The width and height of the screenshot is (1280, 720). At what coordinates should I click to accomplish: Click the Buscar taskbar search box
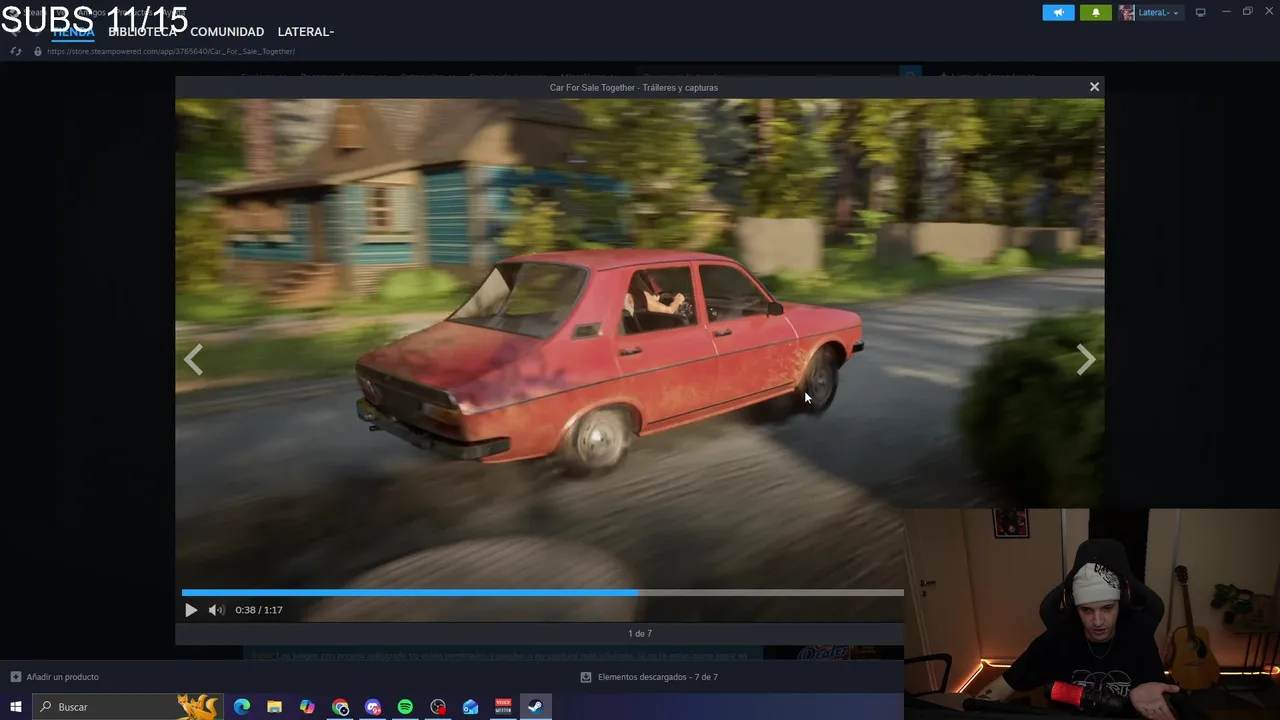tap(128, 707)
